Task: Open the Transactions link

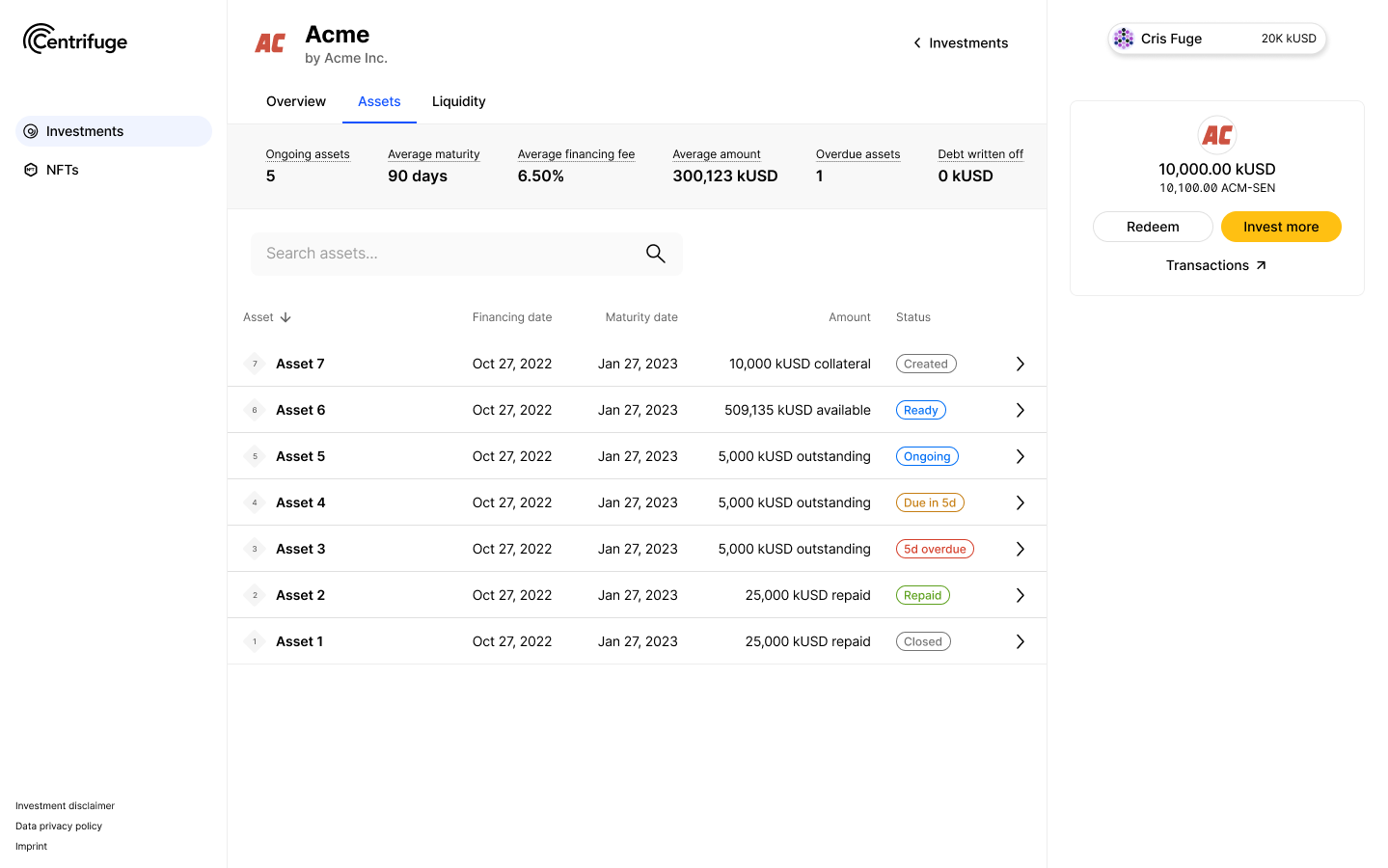Action: point(1215,265)
